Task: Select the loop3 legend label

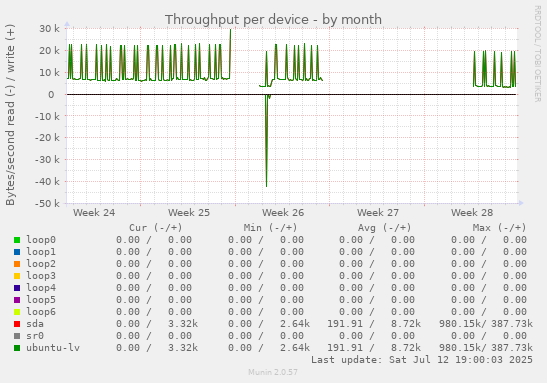Action: coord(41,276)
